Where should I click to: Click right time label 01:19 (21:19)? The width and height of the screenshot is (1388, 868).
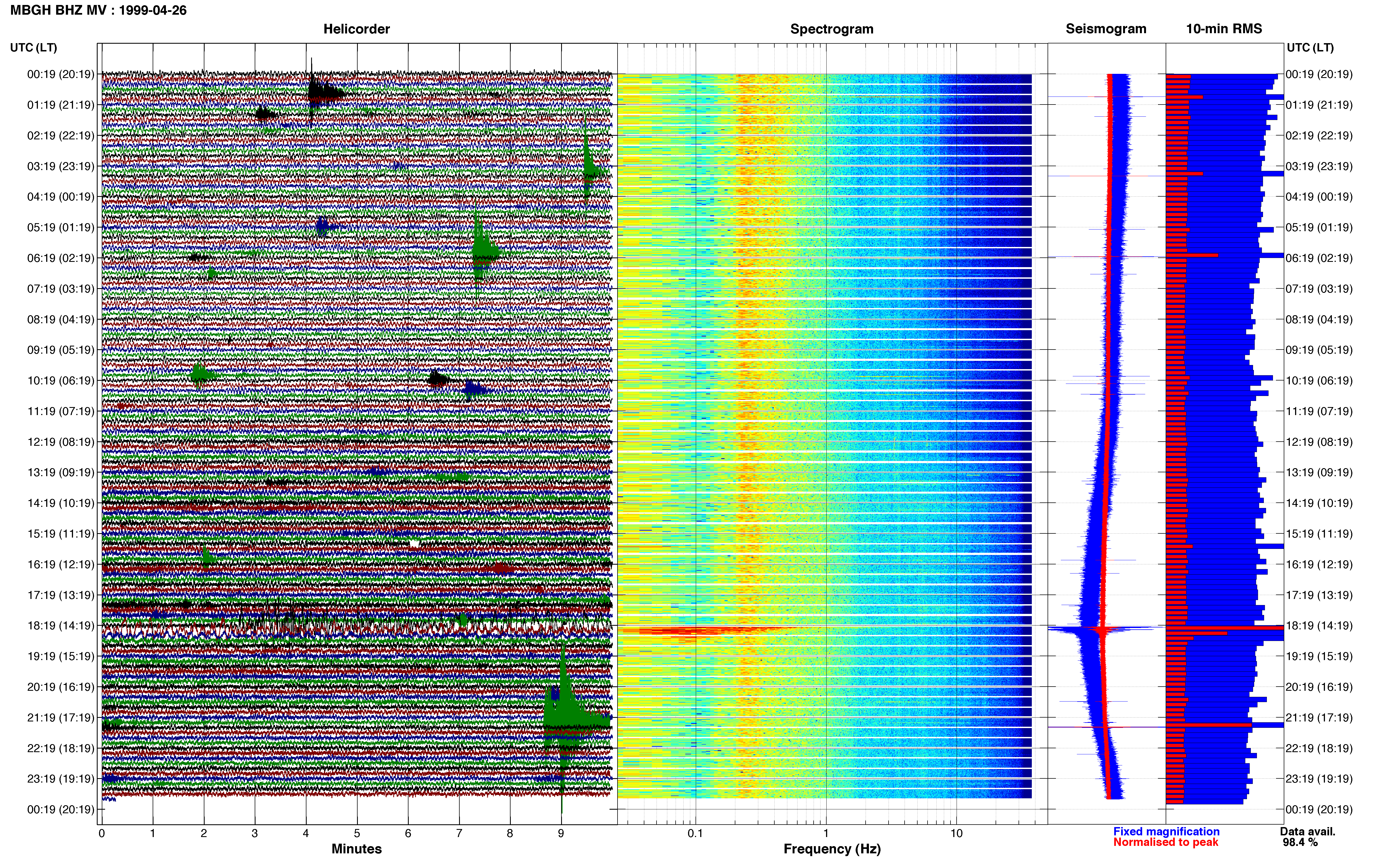tap(1319, 105)
